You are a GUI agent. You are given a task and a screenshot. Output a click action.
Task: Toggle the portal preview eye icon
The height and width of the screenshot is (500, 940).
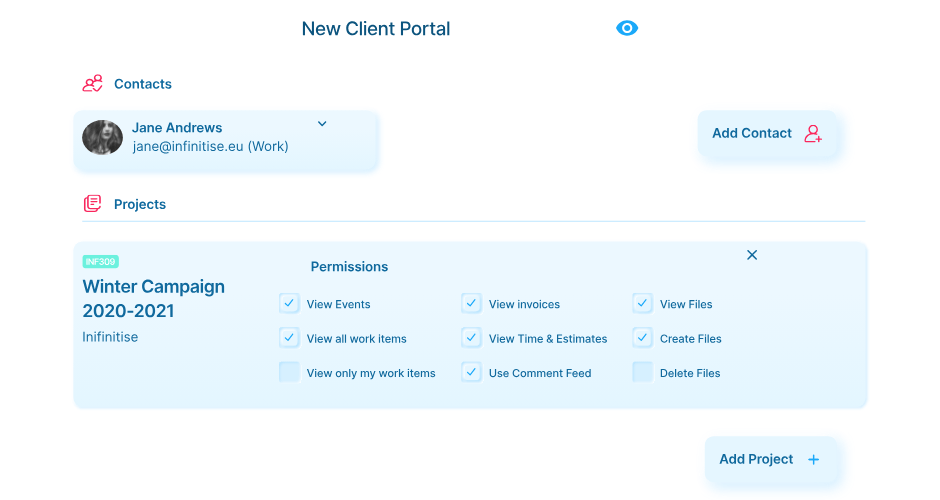point(627,28)
